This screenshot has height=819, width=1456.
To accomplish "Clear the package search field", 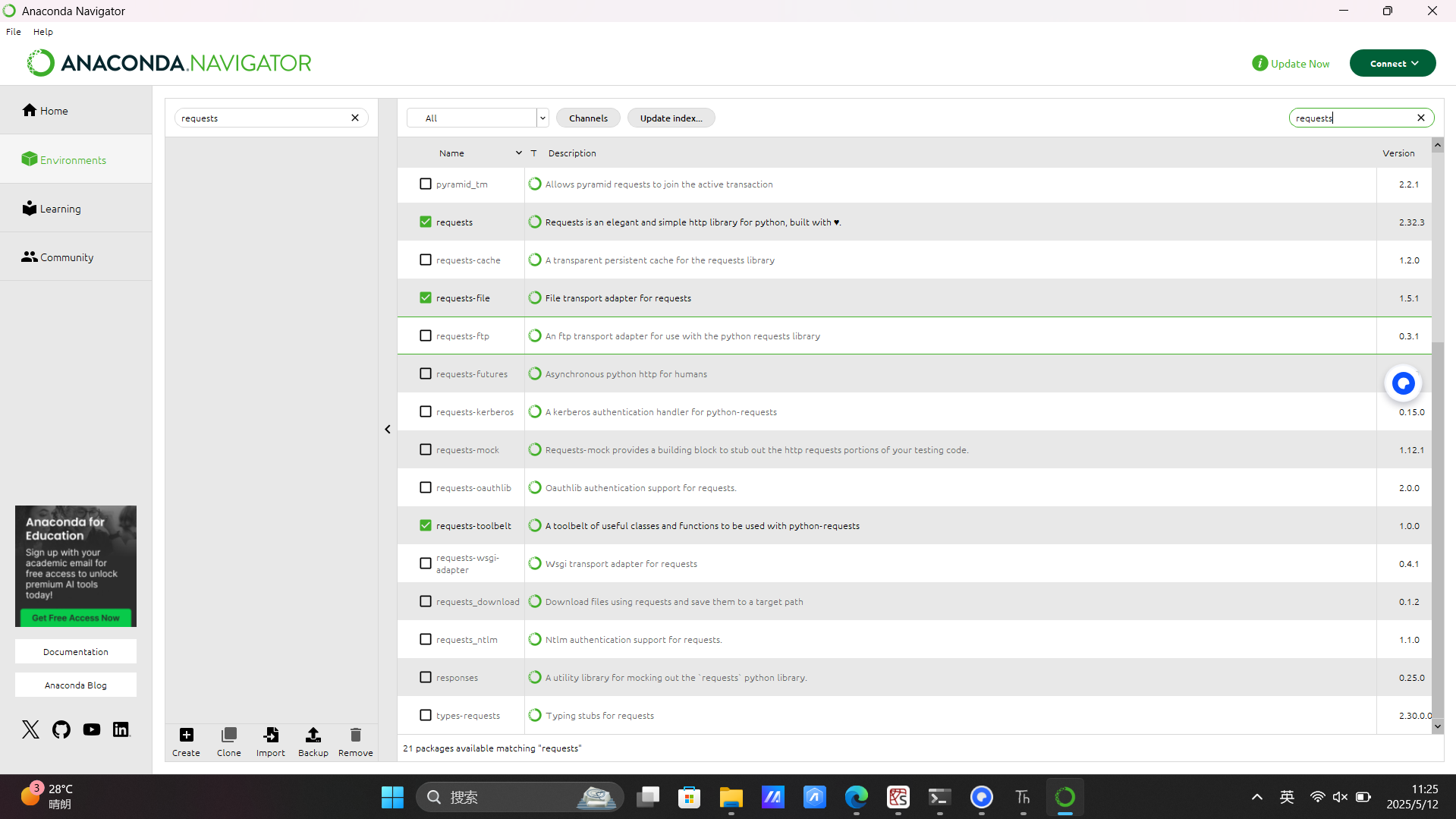I will point(1421,118).
